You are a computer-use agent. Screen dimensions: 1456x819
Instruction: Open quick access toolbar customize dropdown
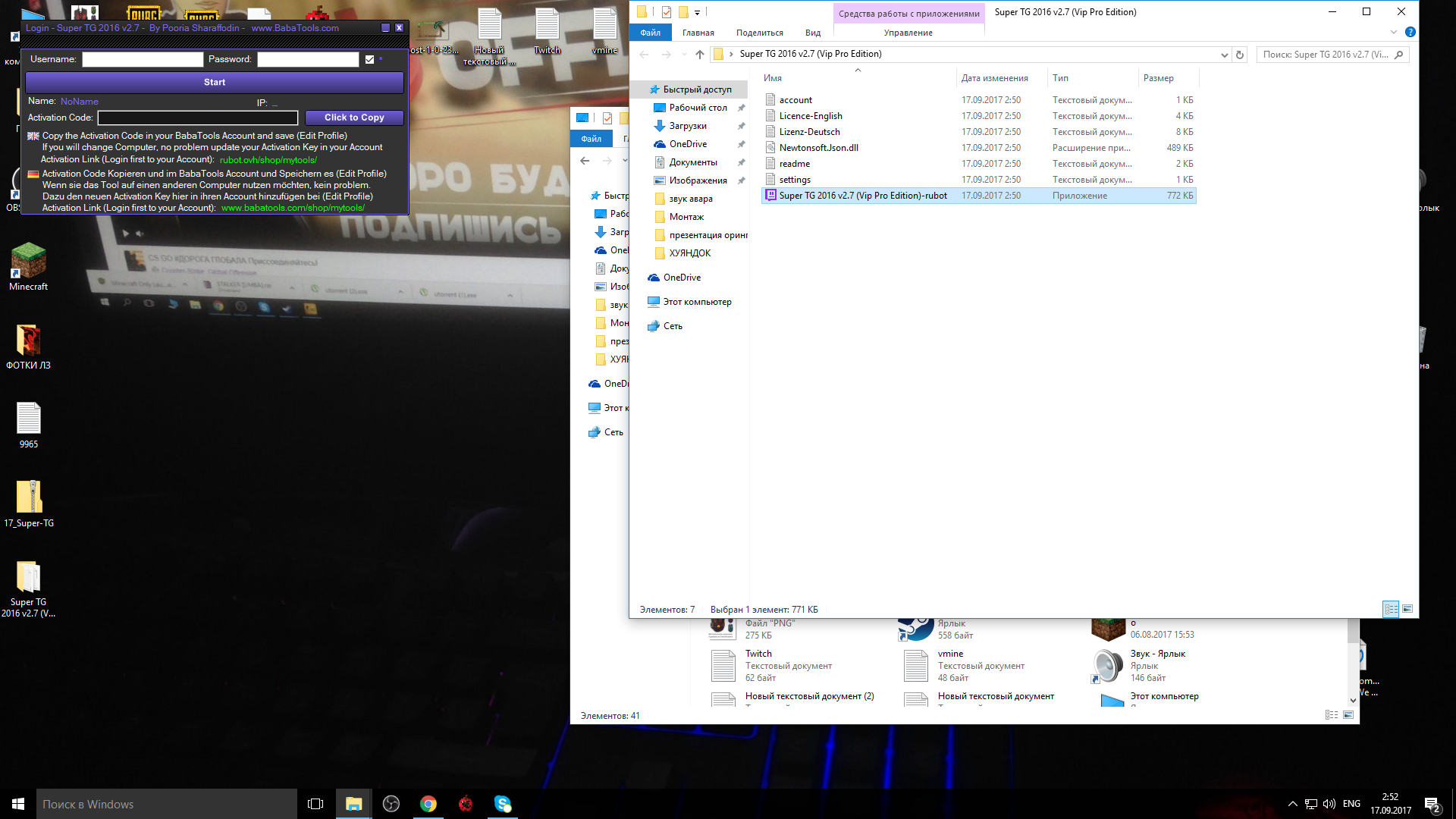(x=697, y=12)
